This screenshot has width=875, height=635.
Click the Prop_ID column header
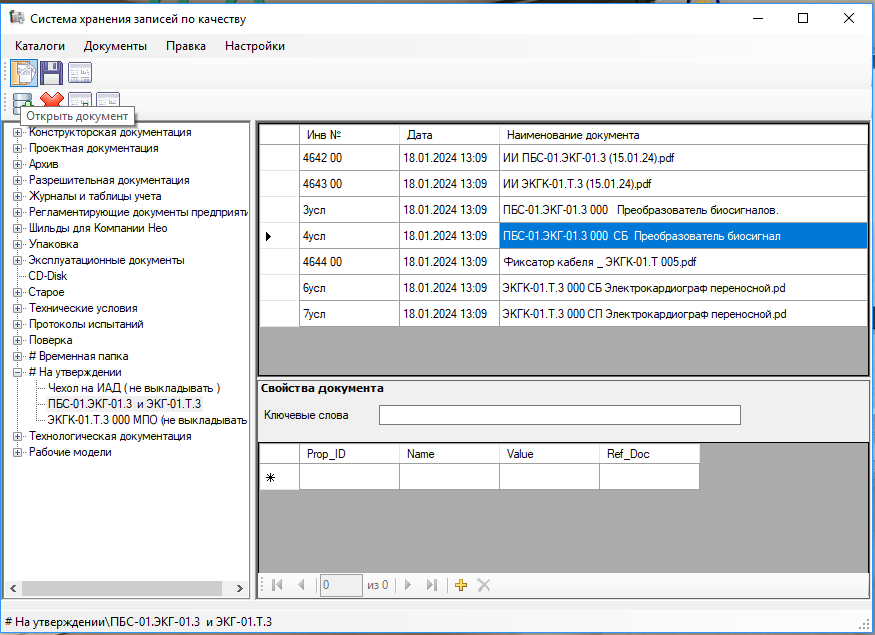[x=349, y=454]
